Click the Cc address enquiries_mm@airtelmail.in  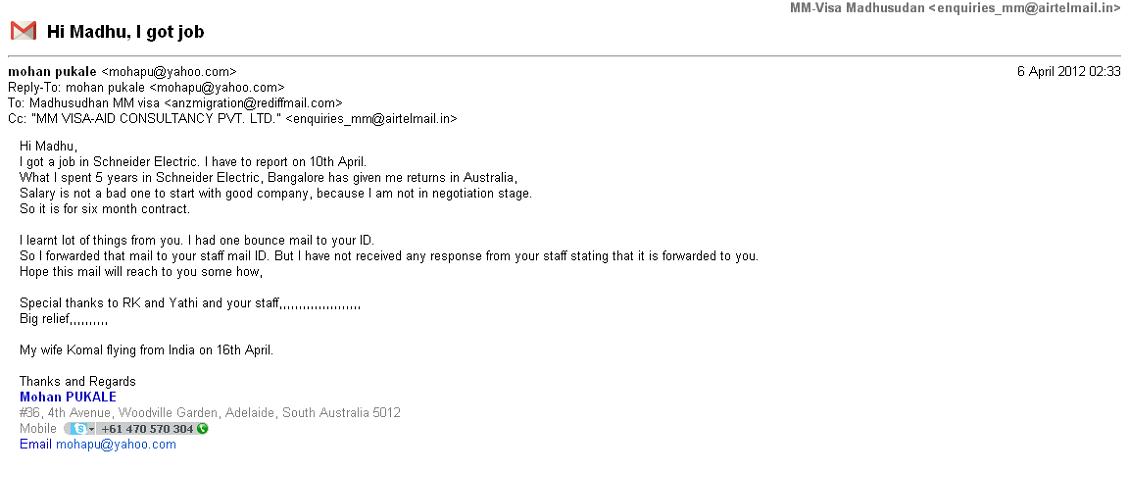(371, 119)
